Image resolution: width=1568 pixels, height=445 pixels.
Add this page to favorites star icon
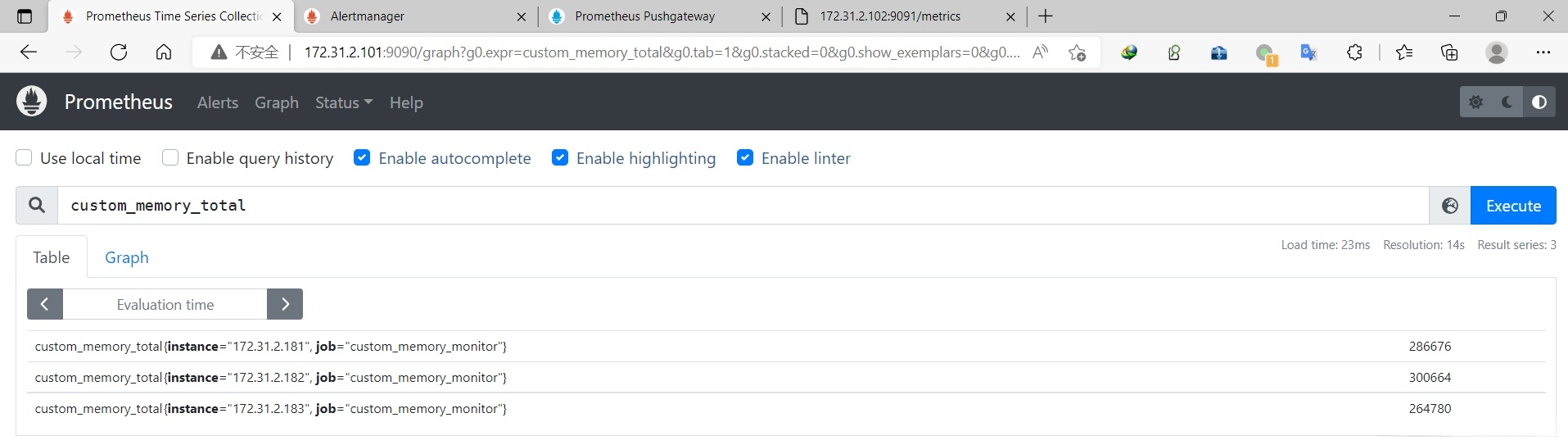click(1077, 52)
